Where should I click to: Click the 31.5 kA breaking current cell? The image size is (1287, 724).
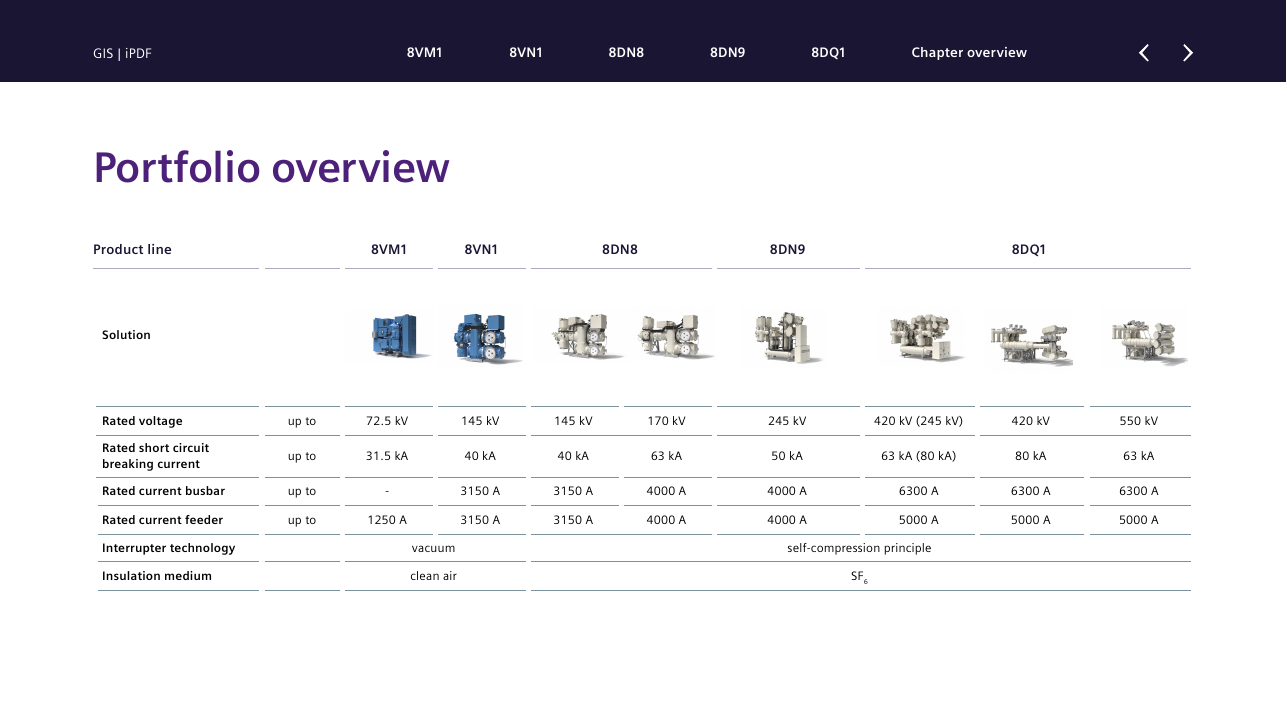point(387,456)
